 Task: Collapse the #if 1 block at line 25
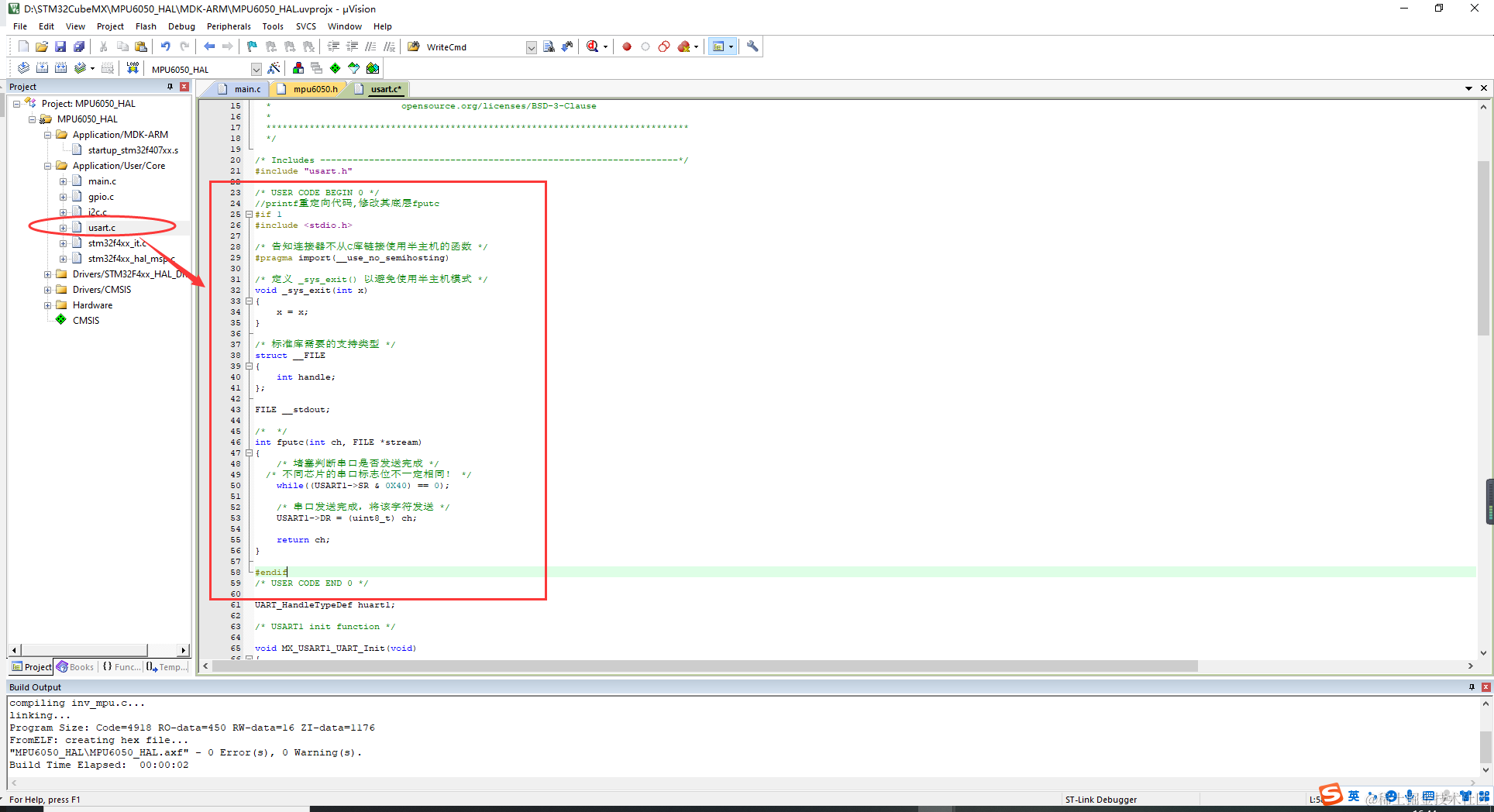click(249, 214)
